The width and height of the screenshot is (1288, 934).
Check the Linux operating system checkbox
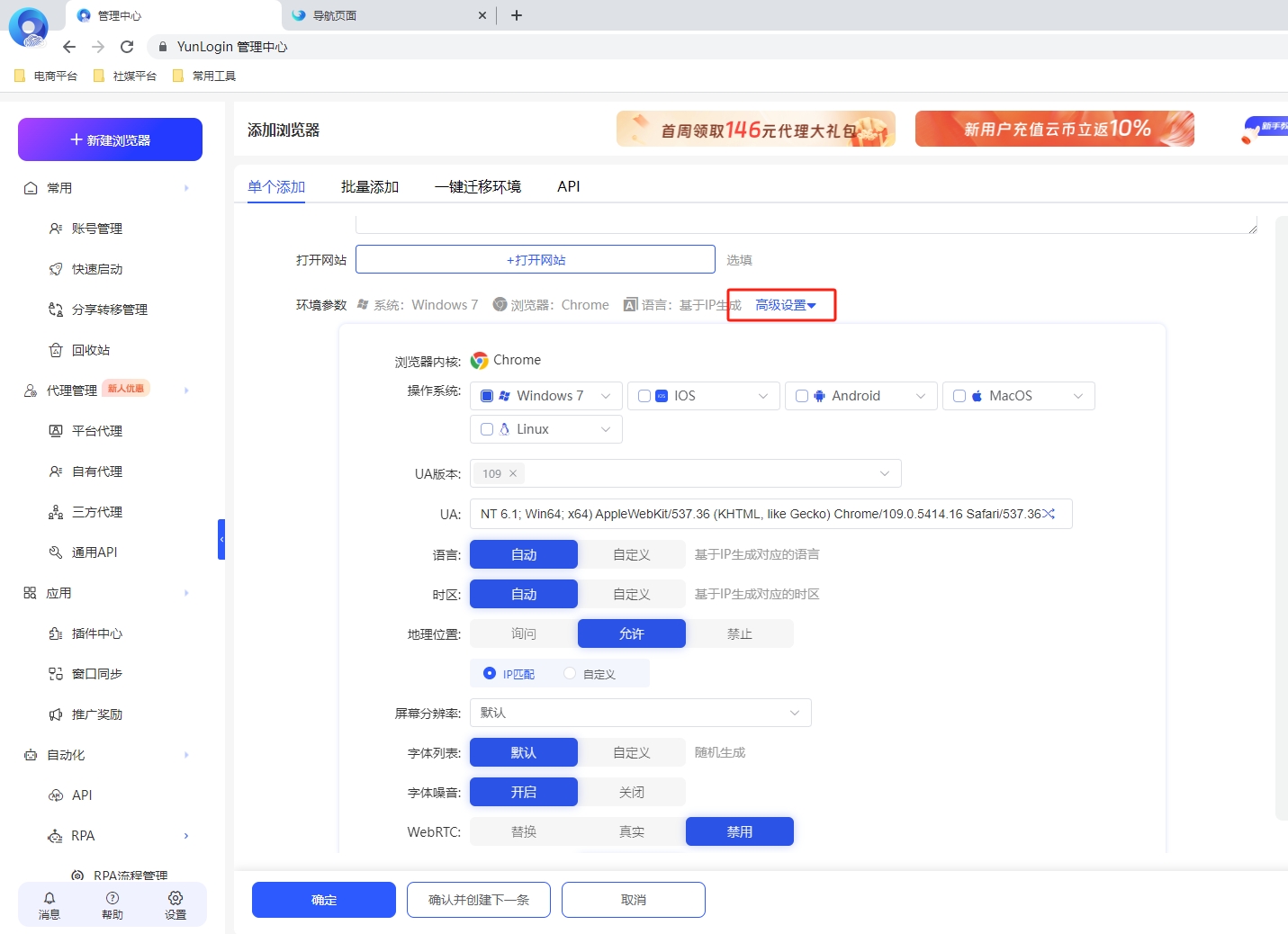pos(487,429)
